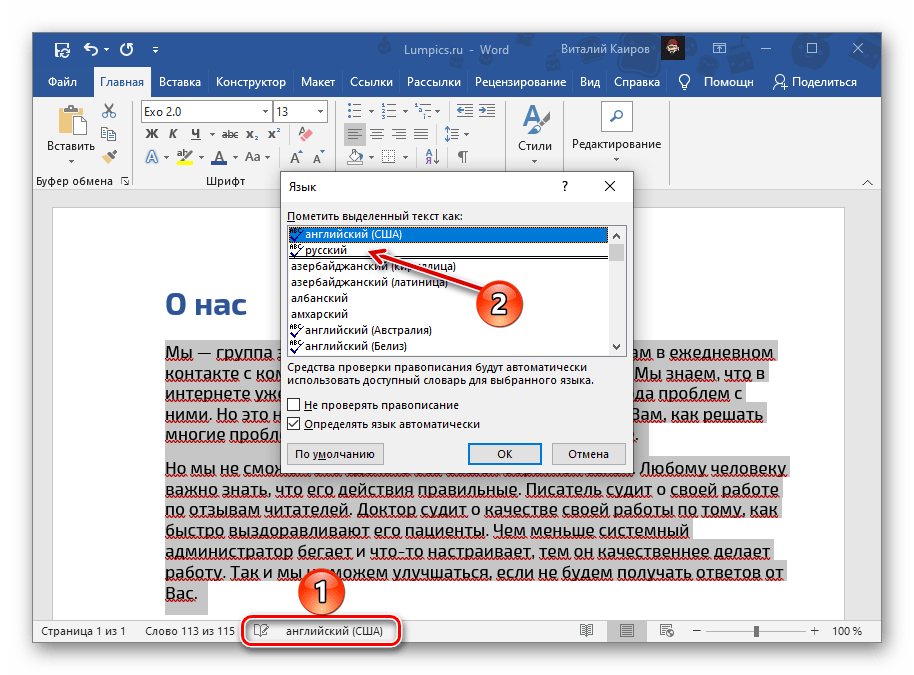This screenshot has width=914, height=675.
Task: Apply font color with underlined A
Action: tap(219, 157)
